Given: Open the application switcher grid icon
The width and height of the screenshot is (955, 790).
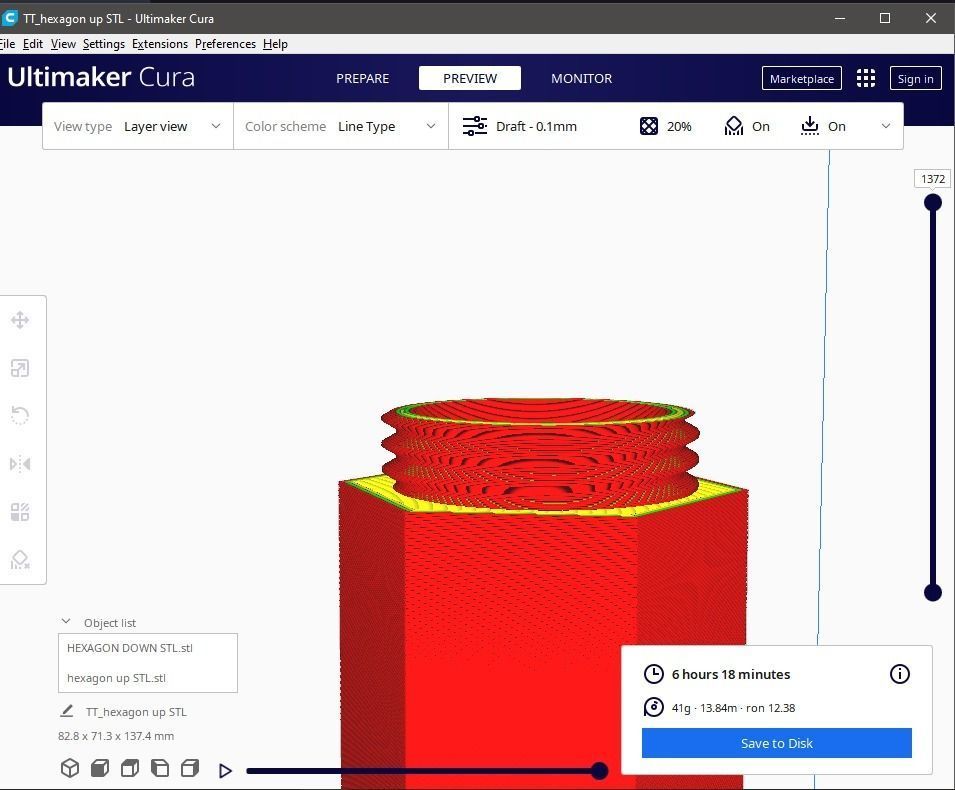Looking at the screenshot, I should click(x=865, y=78).
